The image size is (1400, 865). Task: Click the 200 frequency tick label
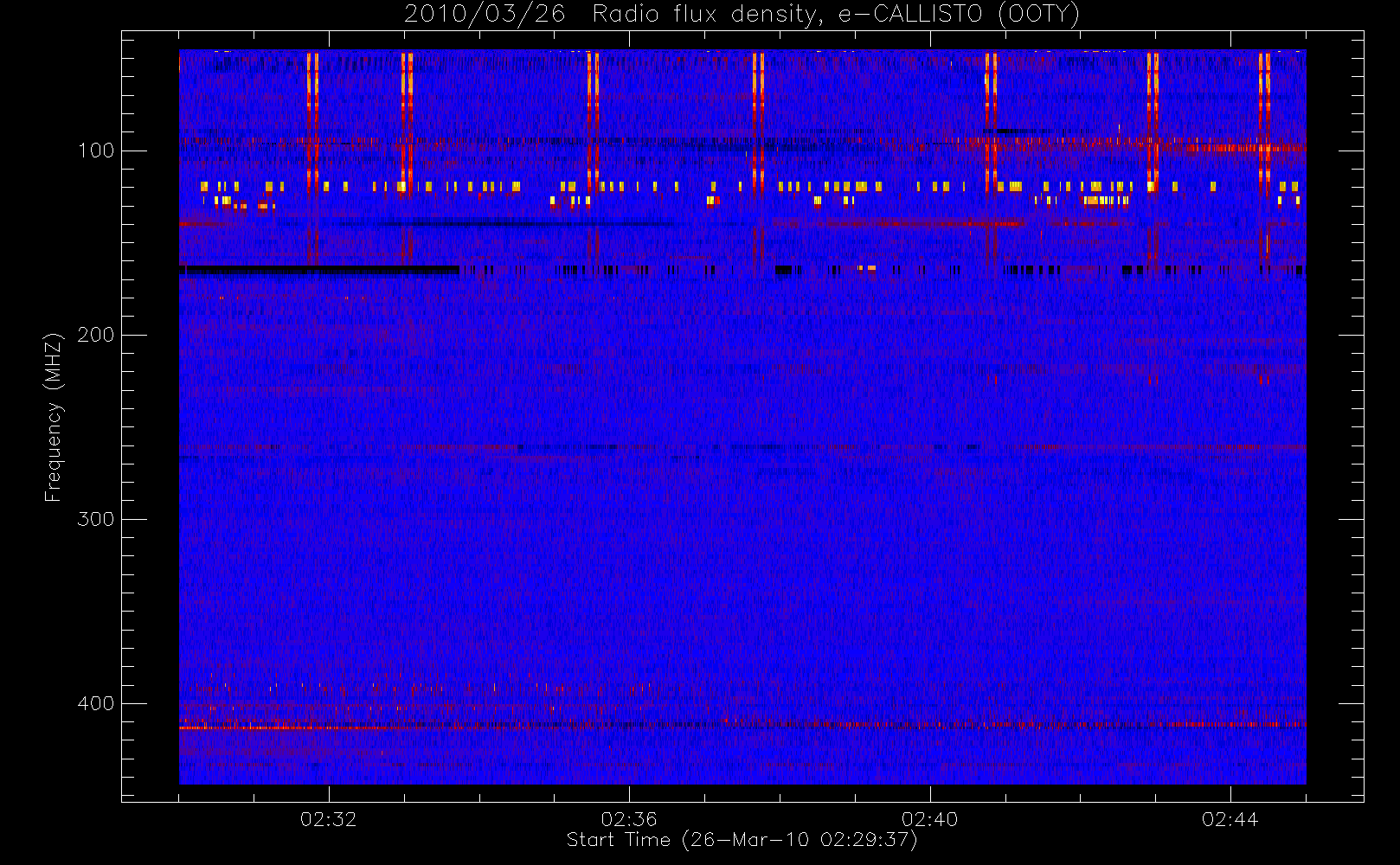click(95, 335)
